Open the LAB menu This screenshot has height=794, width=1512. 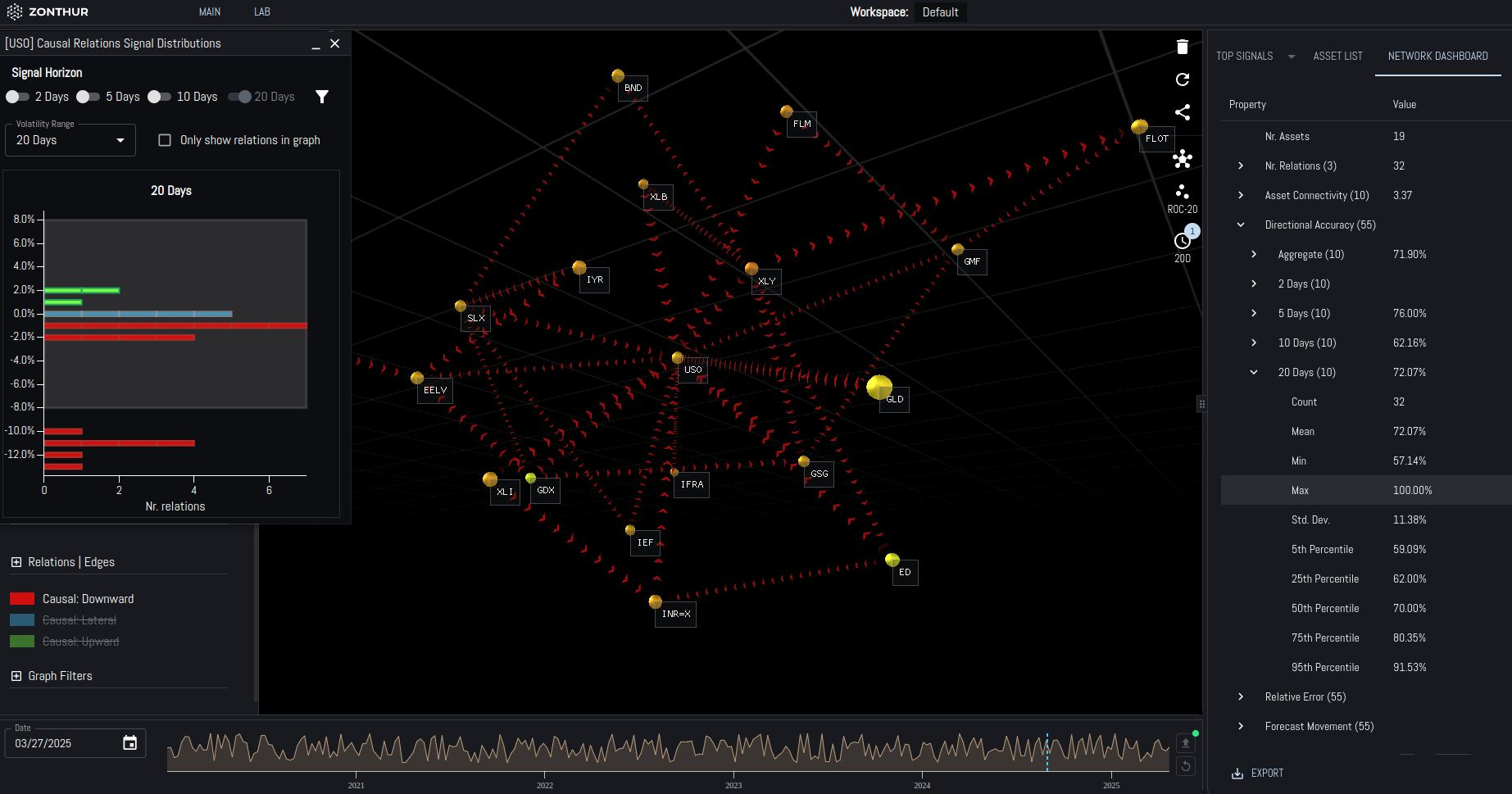coord(262,11)
